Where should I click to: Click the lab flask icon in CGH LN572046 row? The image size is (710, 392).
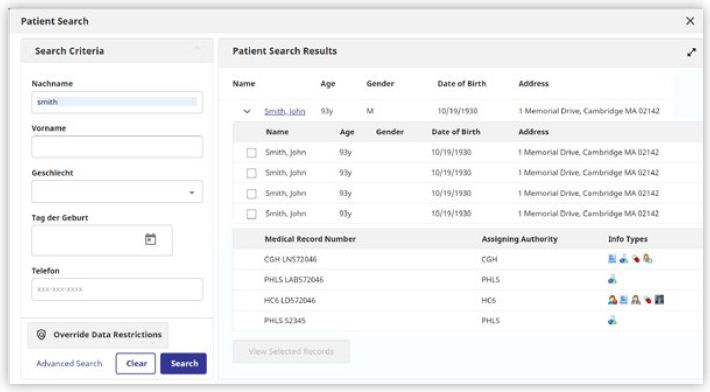point(624,259)
